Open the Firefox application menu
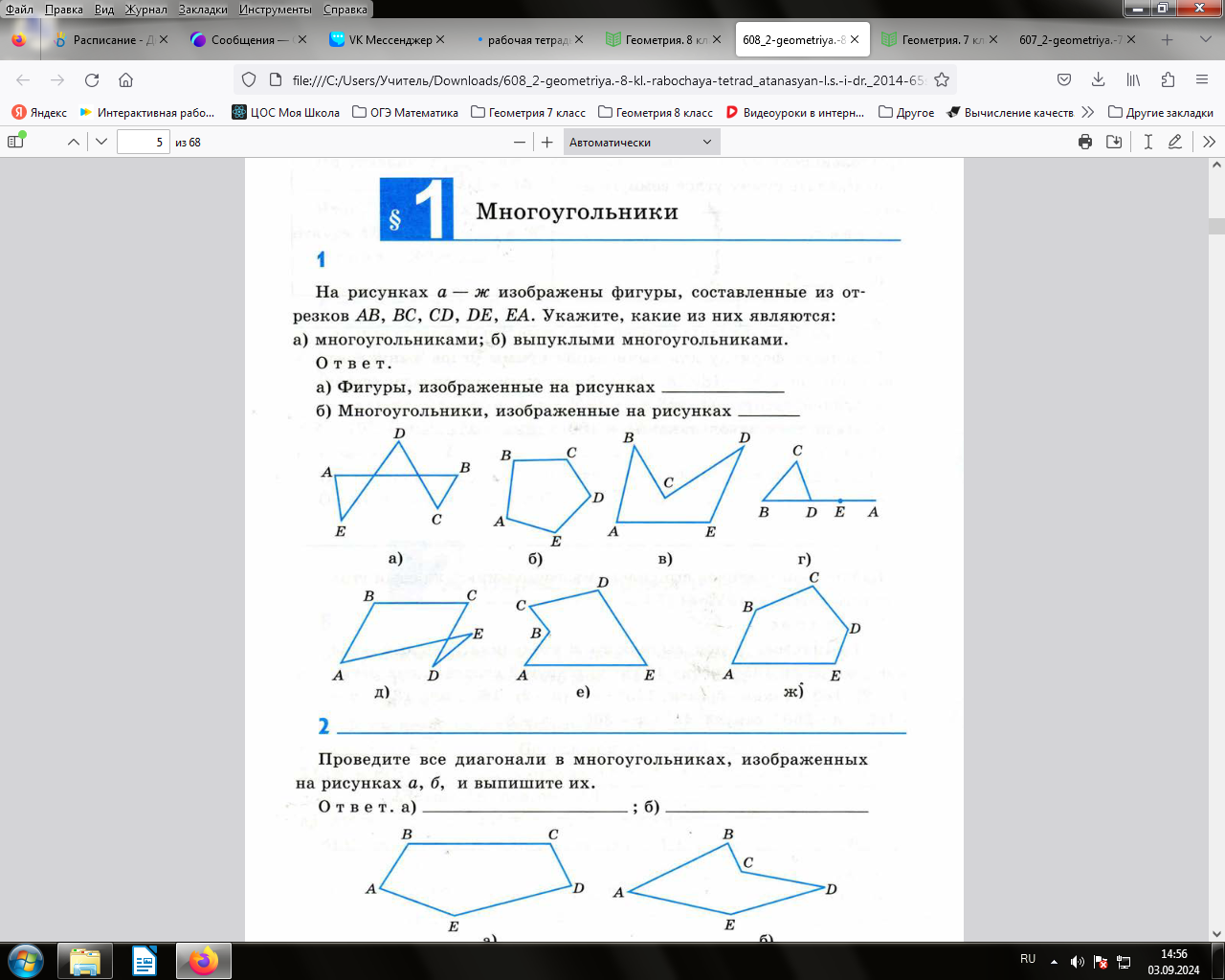Image resolution: width=1225 pixels, height=980 pixels. (x=1202, y=80)
